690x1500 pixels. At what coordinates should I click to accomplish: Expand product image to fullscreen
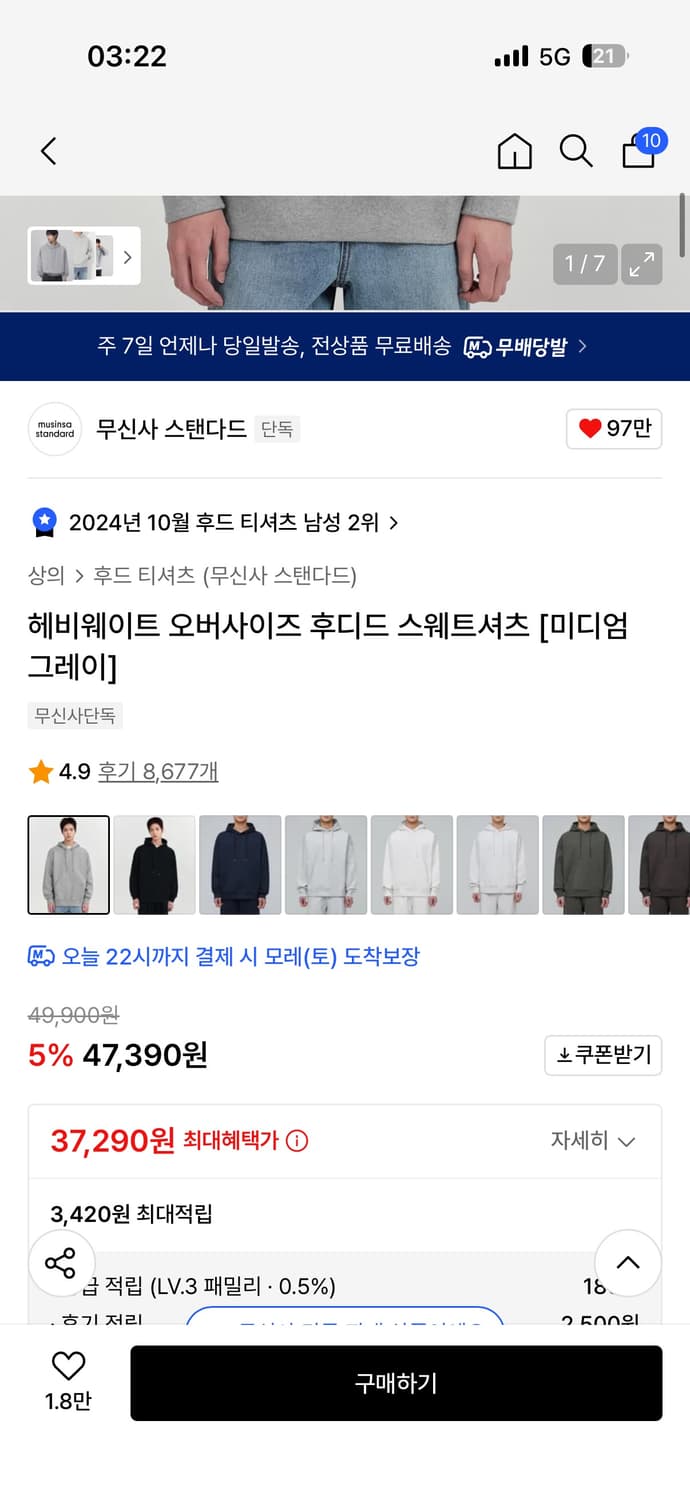pyautogui.click(x=641, y=264)
